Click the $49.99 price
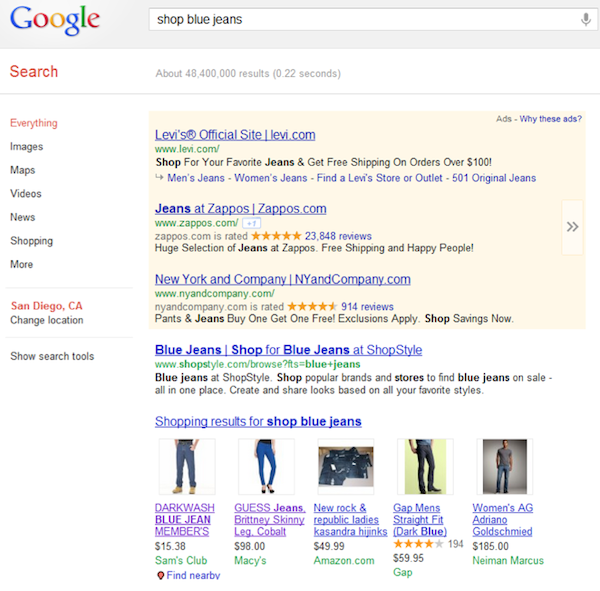 point(329,546)
